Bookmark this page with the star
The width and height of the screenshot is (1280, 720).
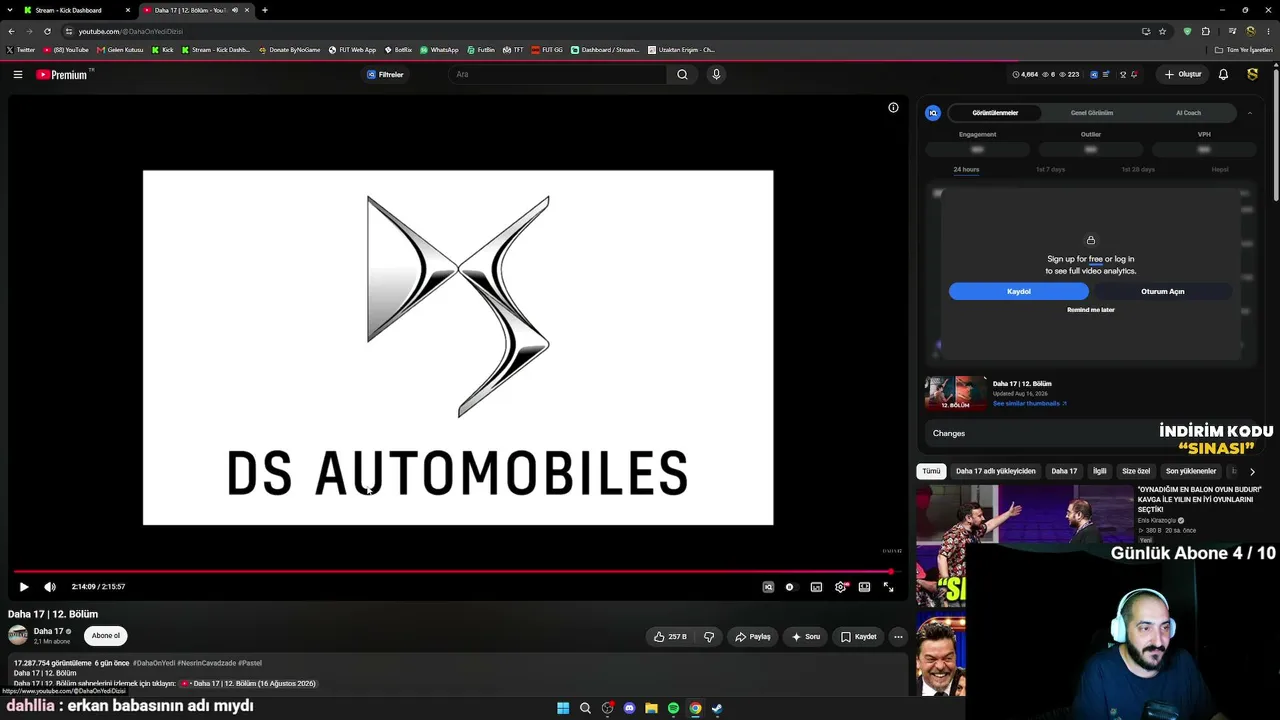tap(1162, 31)
